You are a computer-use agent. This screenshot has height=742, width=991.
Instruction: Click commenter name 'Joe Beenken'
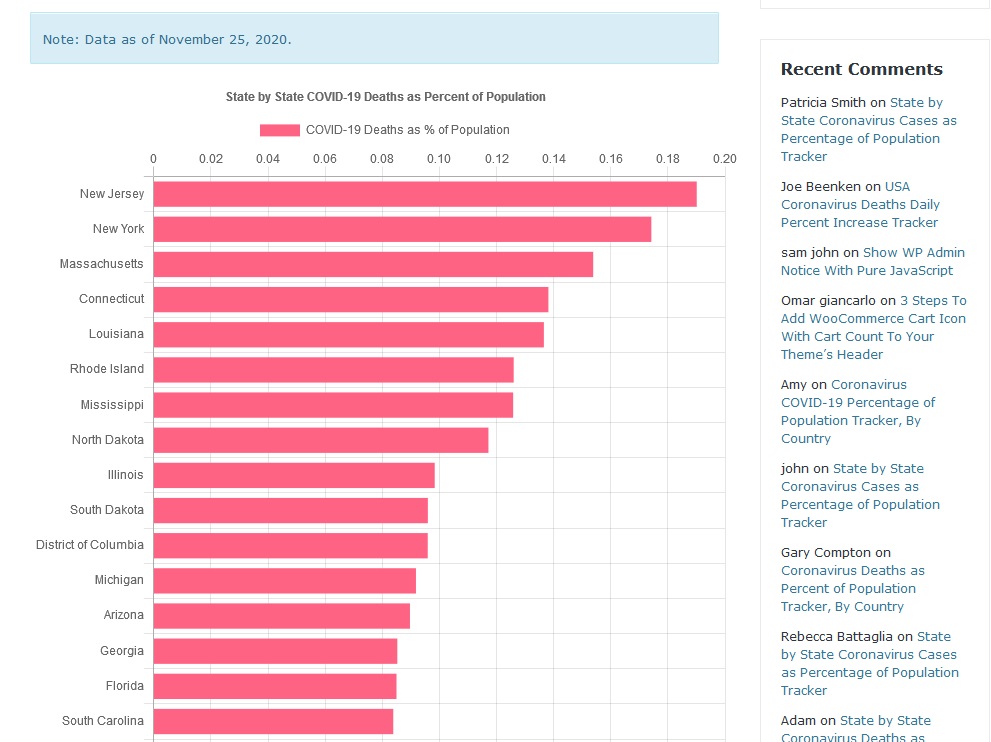[820, 186]
